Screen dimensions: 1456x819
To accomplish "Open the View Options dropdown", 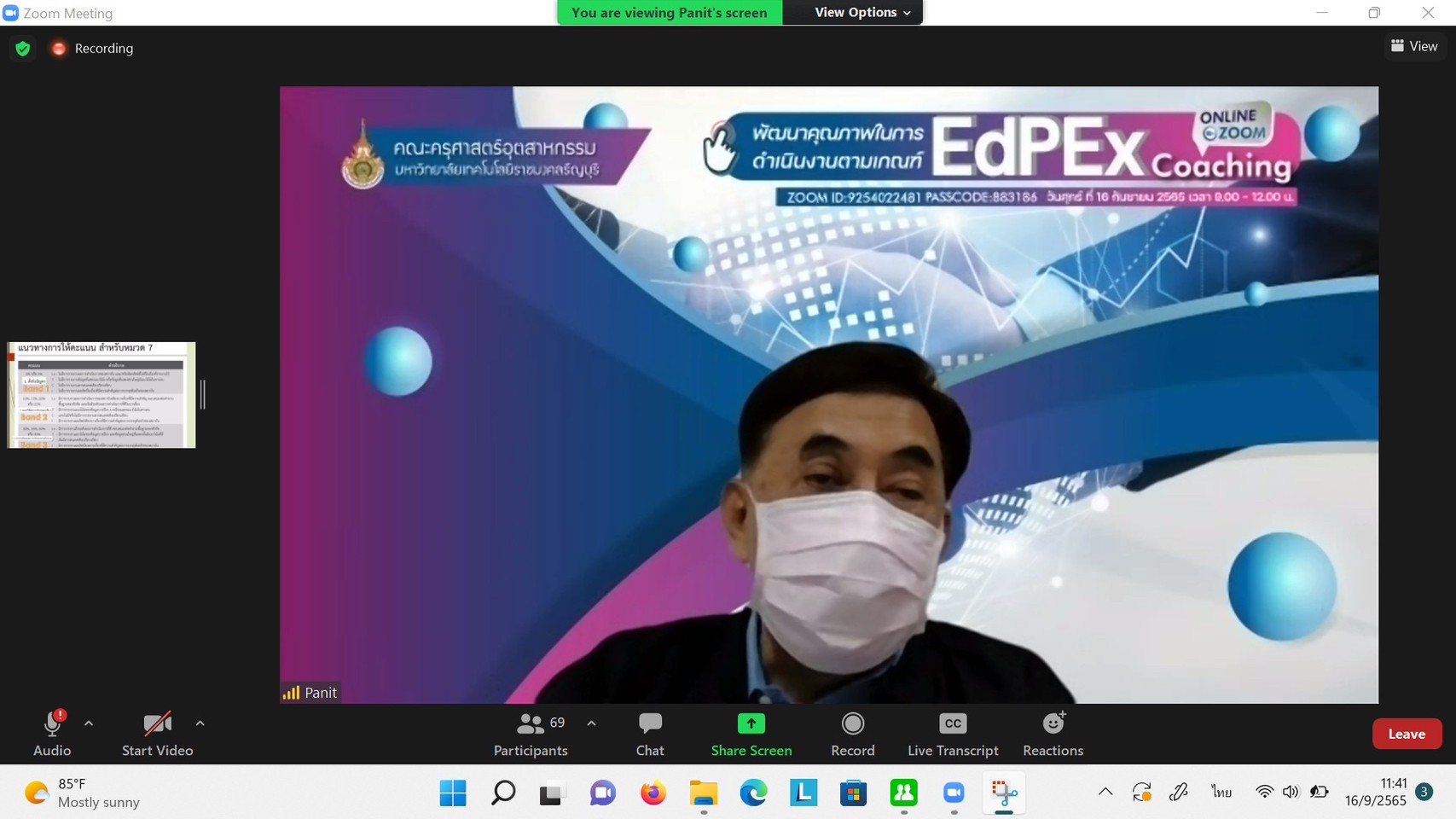I will [861, 12].
